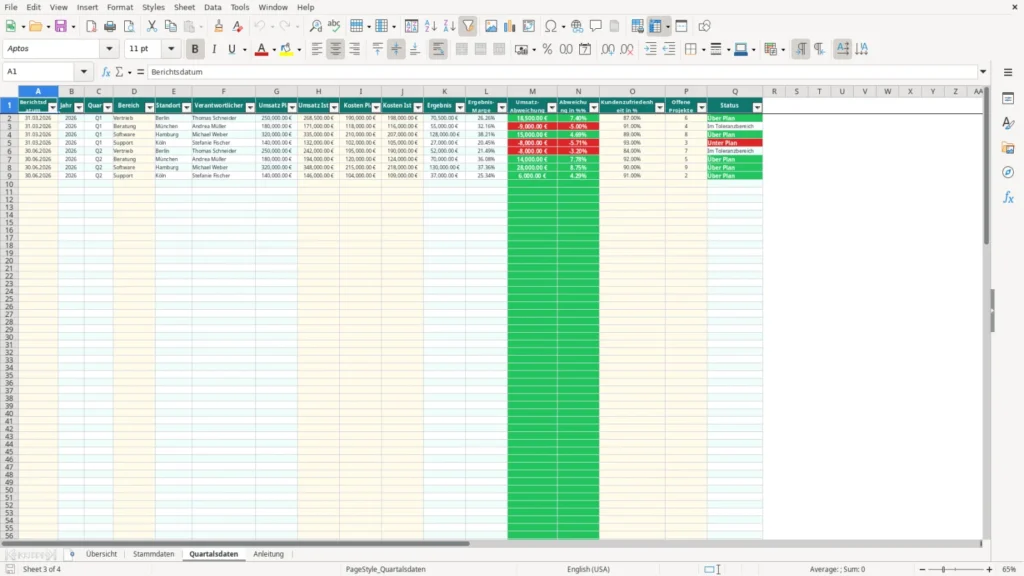Open sidebar Properties panel icon
The image size is (1024, 576).
[1008, 98]
